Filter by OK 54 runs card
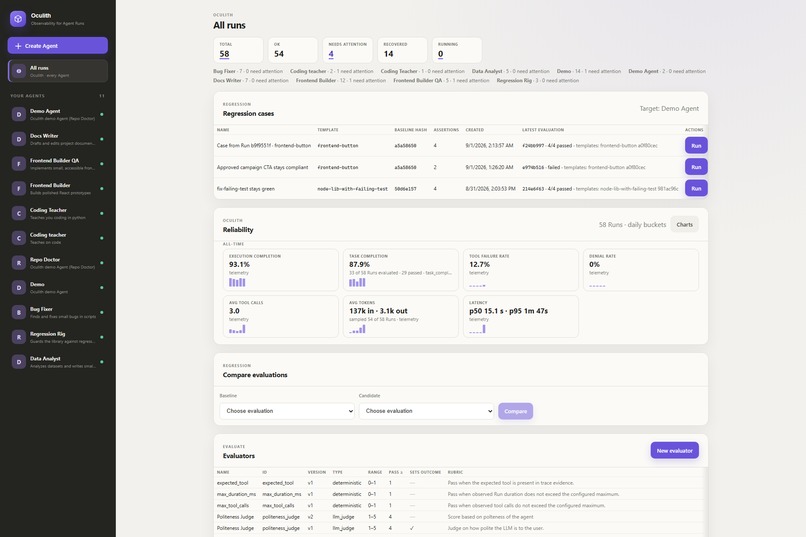This screenshot has height=537, width=806. pos(293,50)
